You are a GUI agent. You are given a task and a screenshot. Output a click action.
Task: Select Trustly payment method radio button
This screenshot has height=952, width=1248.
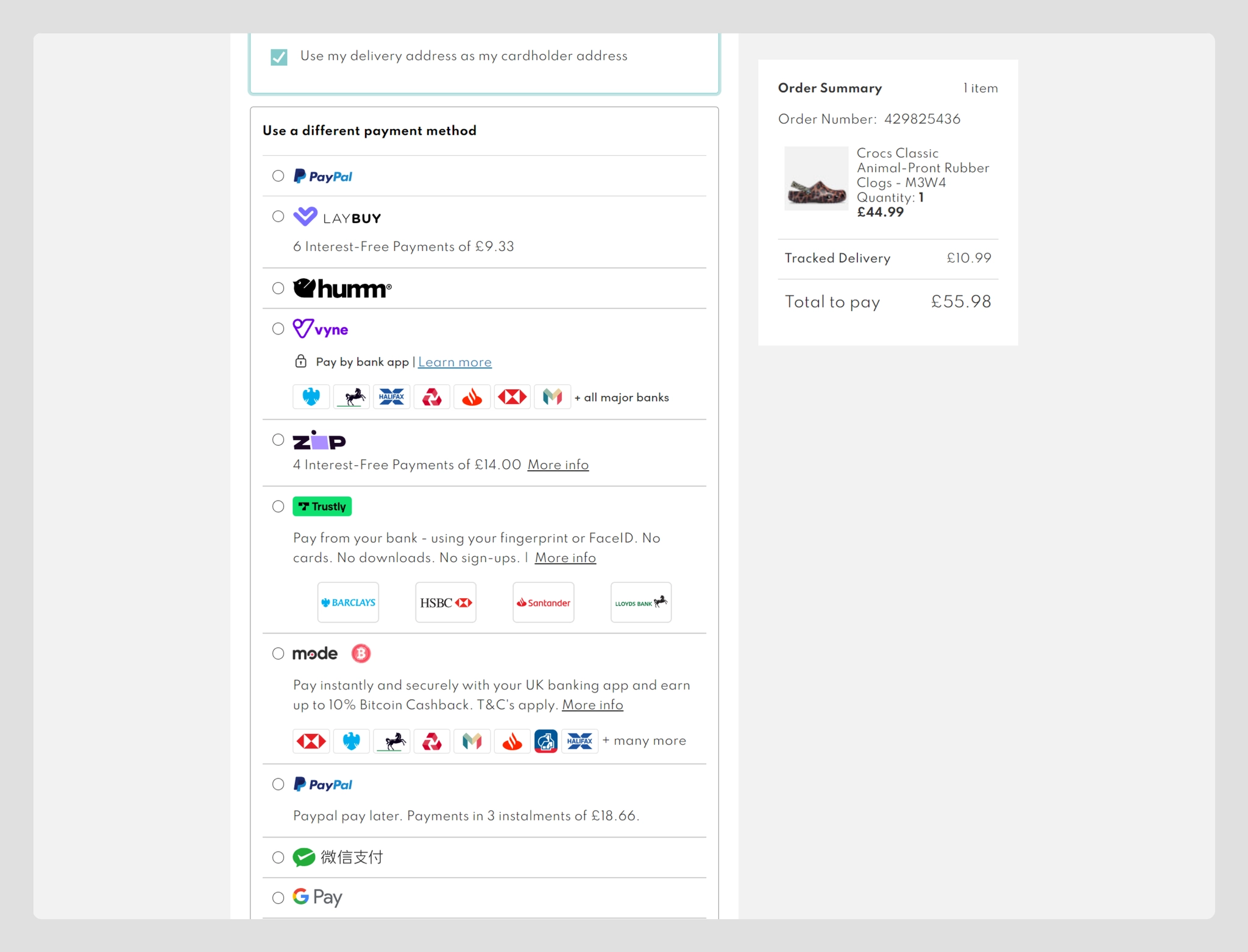coord(278,506)
